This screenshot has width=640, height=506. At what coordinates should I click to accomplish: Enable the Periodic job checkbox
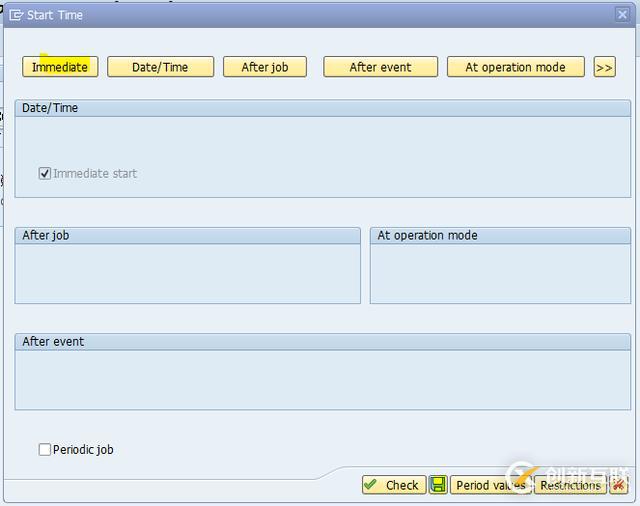tap(44, 449)
